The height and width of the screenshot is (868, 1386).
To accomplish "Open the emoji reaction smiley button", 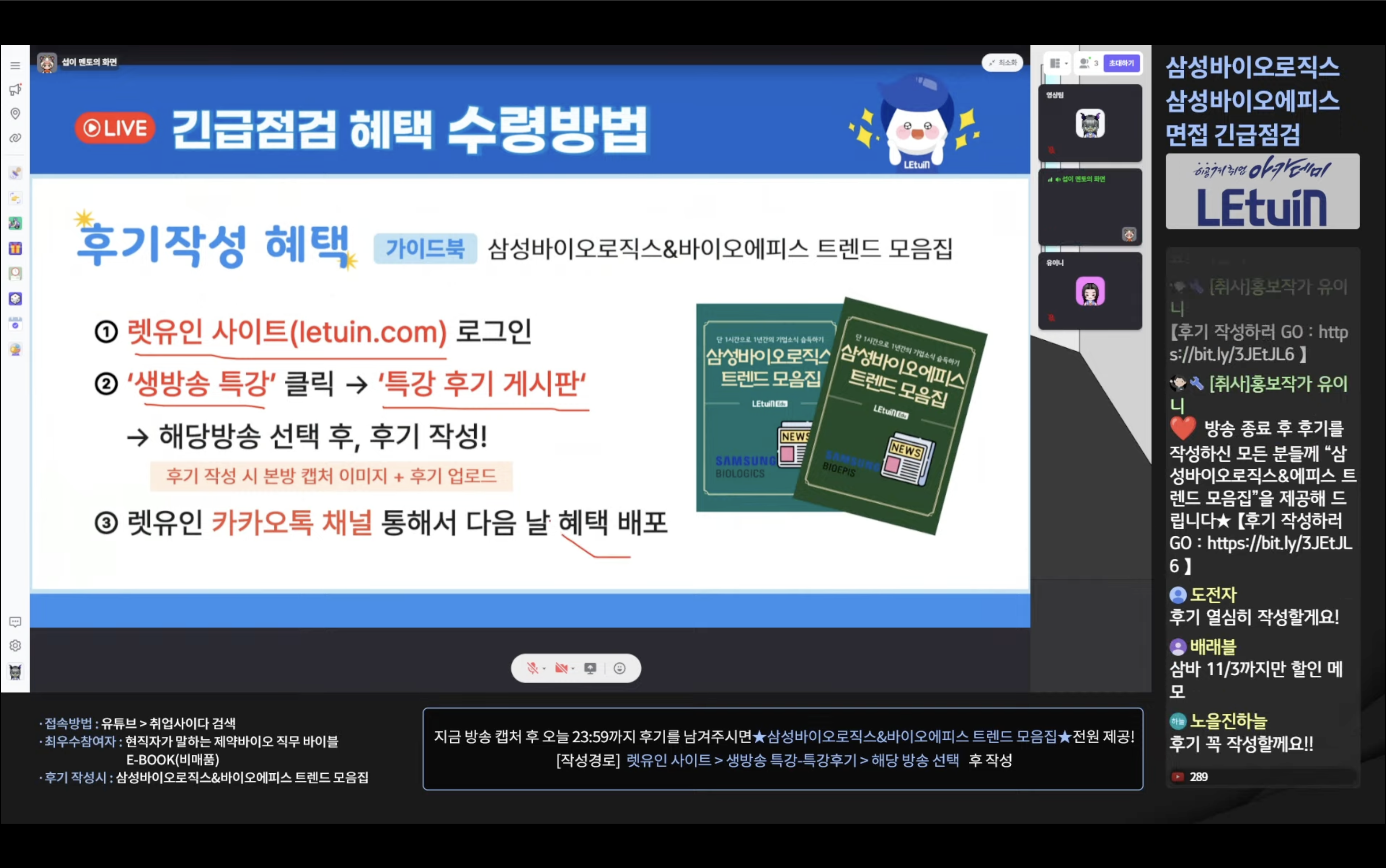I will click(x=619, y=668).
